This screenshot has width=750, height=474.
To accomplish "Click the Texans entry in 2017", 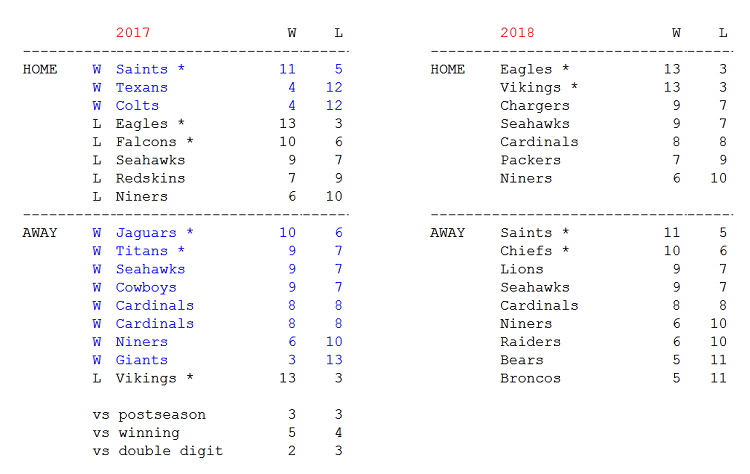I will 142,88.
